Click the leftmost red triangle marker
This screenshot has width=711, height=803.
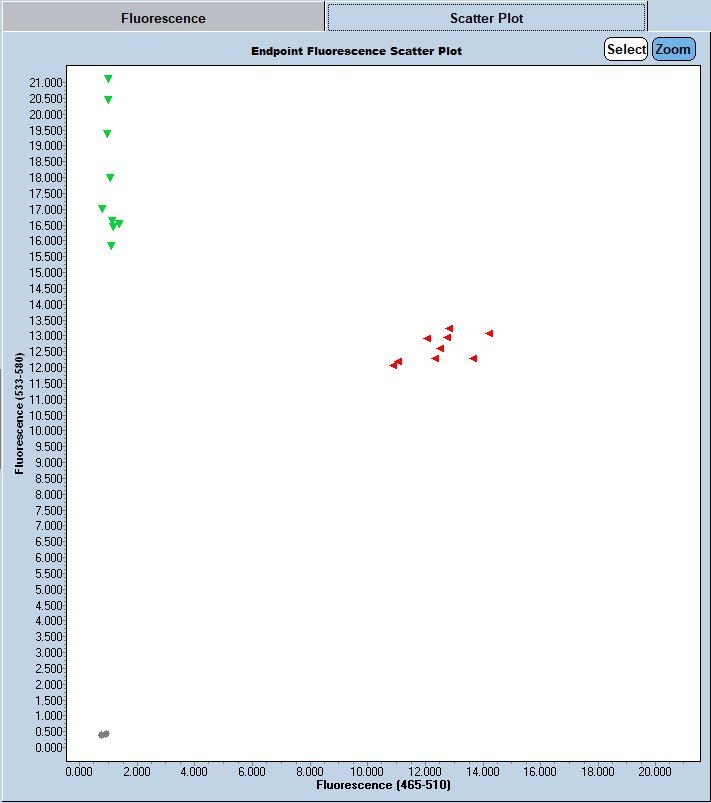pos(393,365)
